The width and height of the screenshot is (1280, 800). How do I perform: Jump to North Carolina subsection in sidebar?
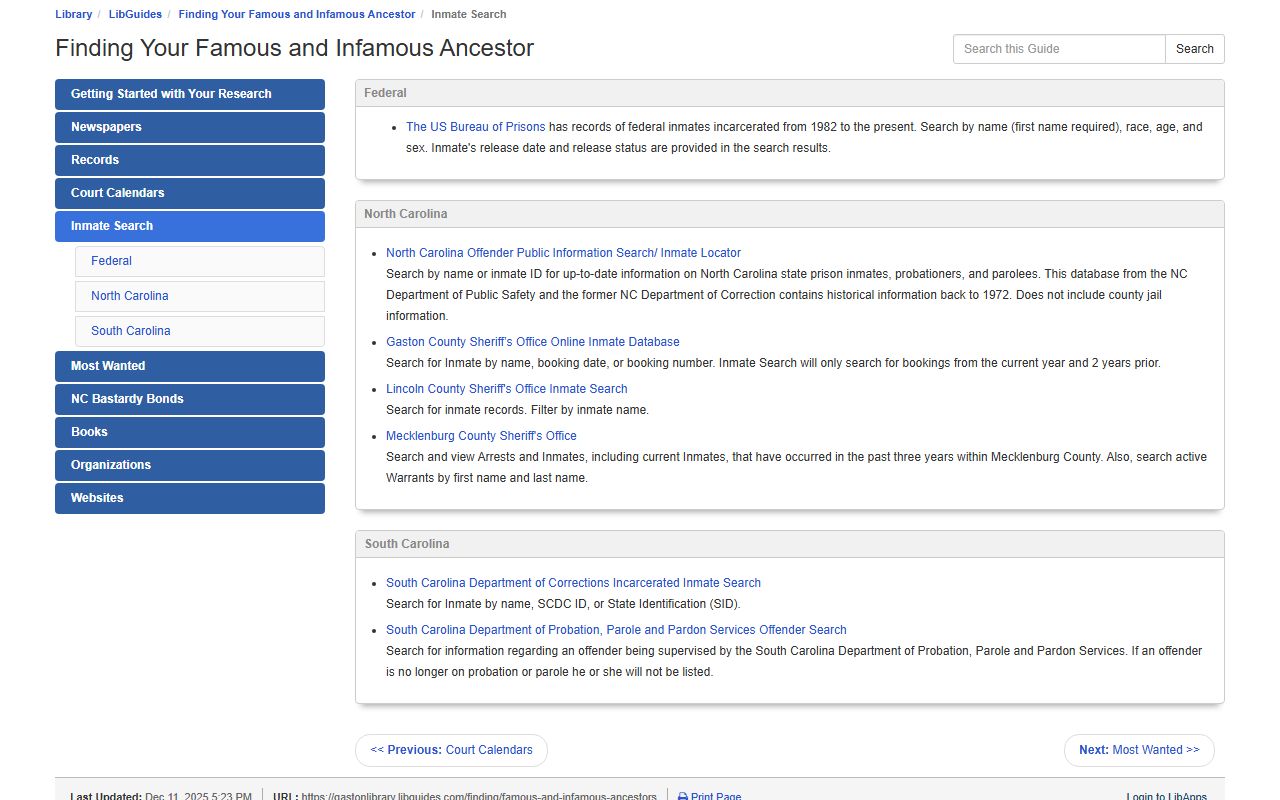(x=129, y=296)
